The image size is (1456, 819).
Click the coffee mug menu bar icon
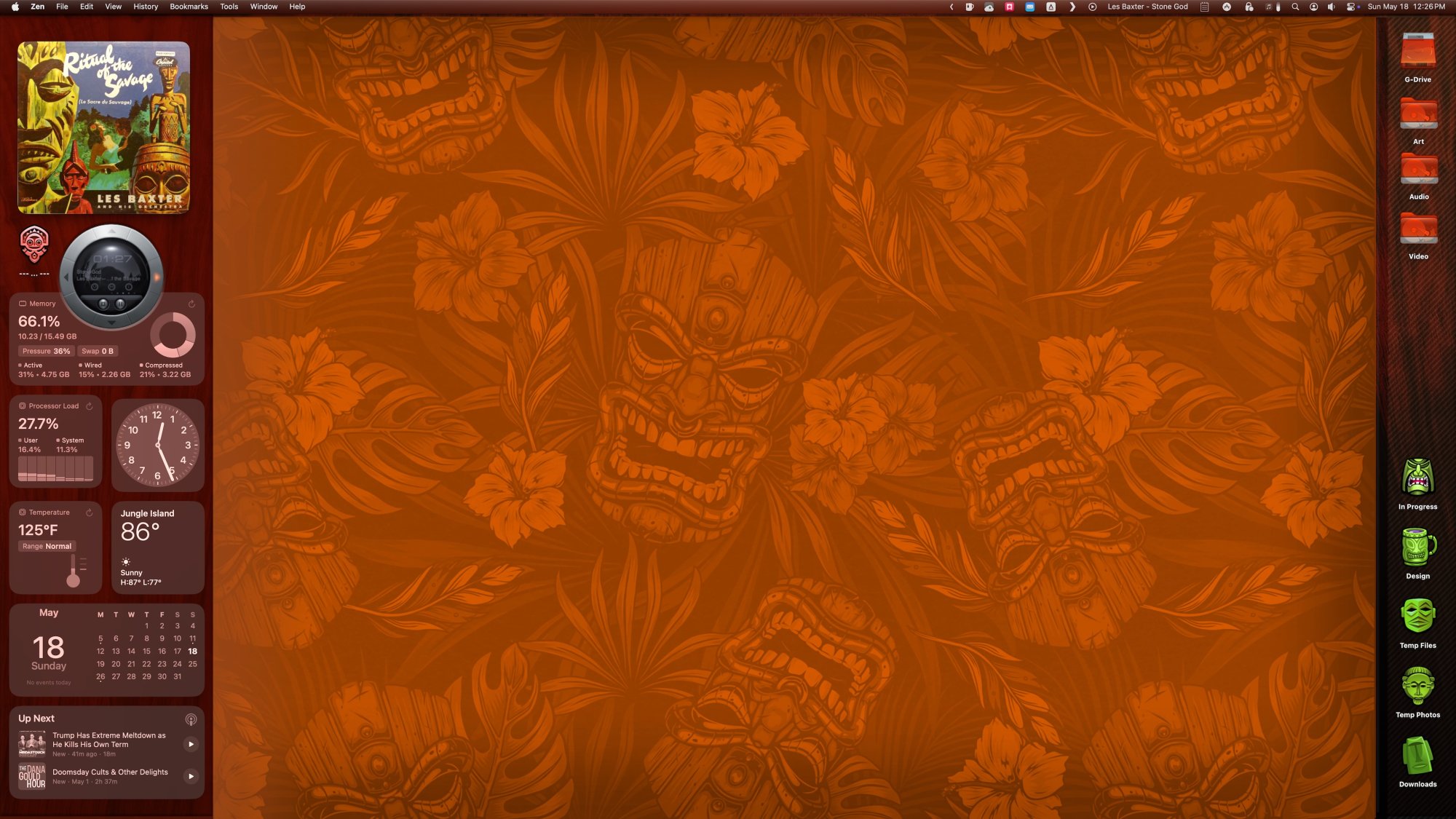(x=969, y=7)
